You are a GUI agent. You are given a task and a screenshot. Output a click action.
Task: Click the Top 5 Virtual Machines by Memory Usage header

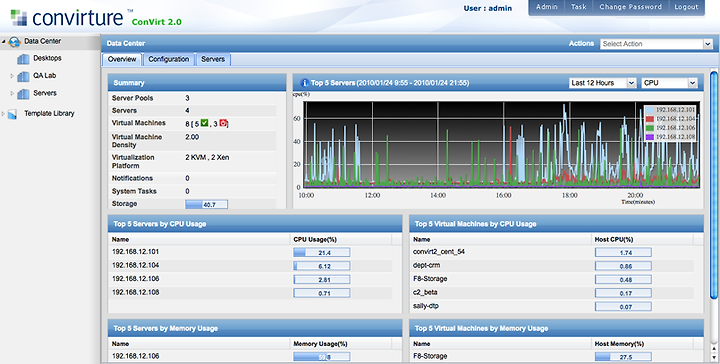point(557,329)
